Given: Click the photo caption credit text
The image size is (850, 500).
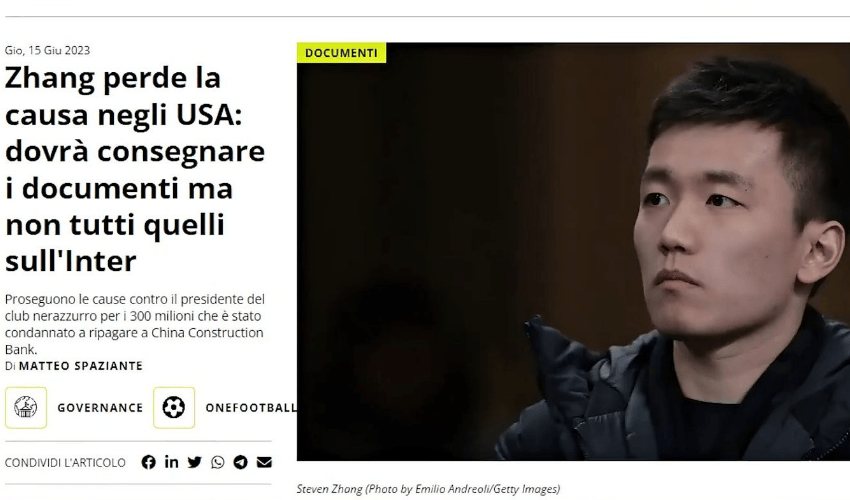Looking at the screenshot, I should coord(428,489).
